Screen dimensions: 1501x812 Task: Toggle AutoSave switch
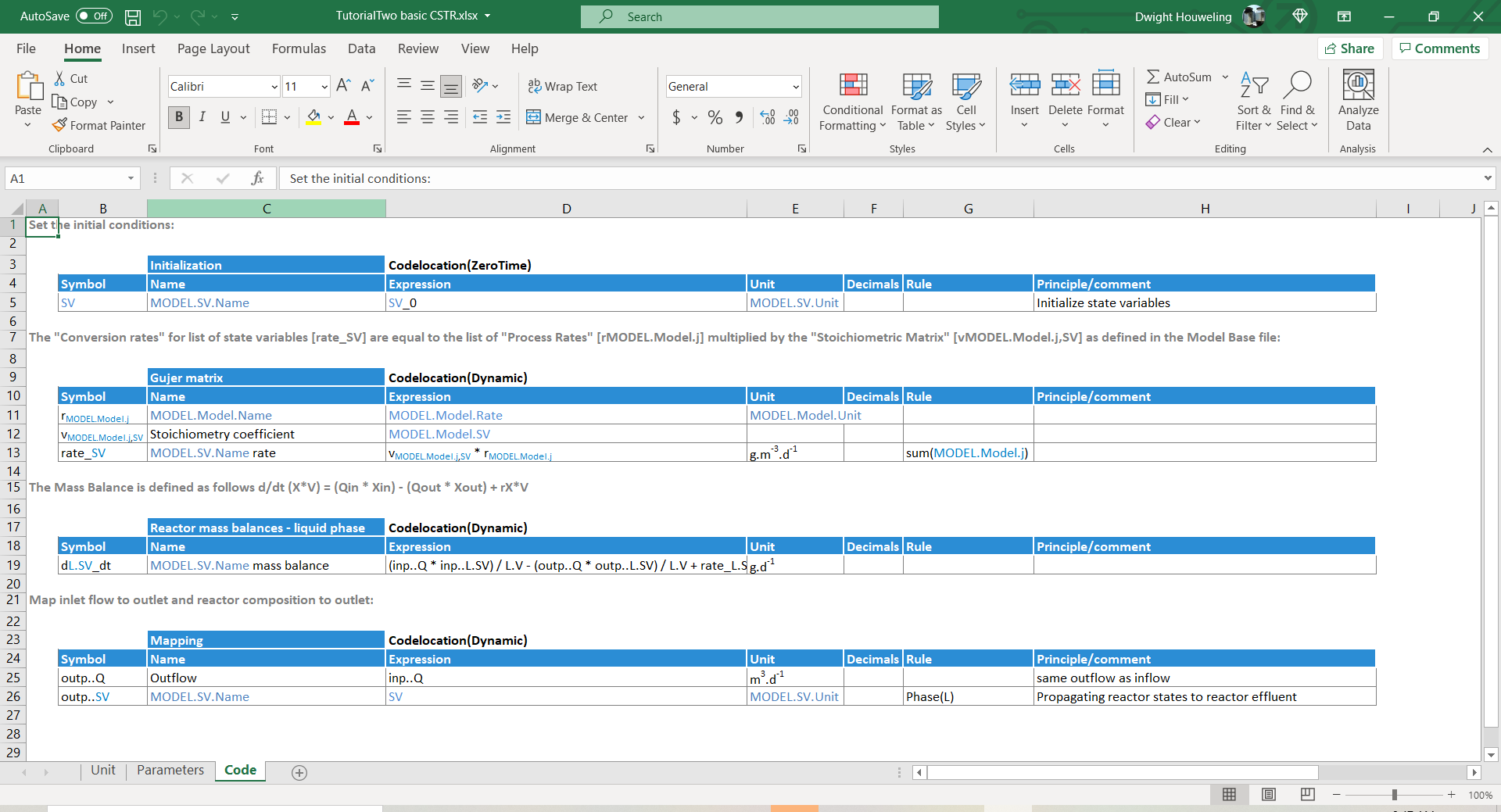(94, 16)
